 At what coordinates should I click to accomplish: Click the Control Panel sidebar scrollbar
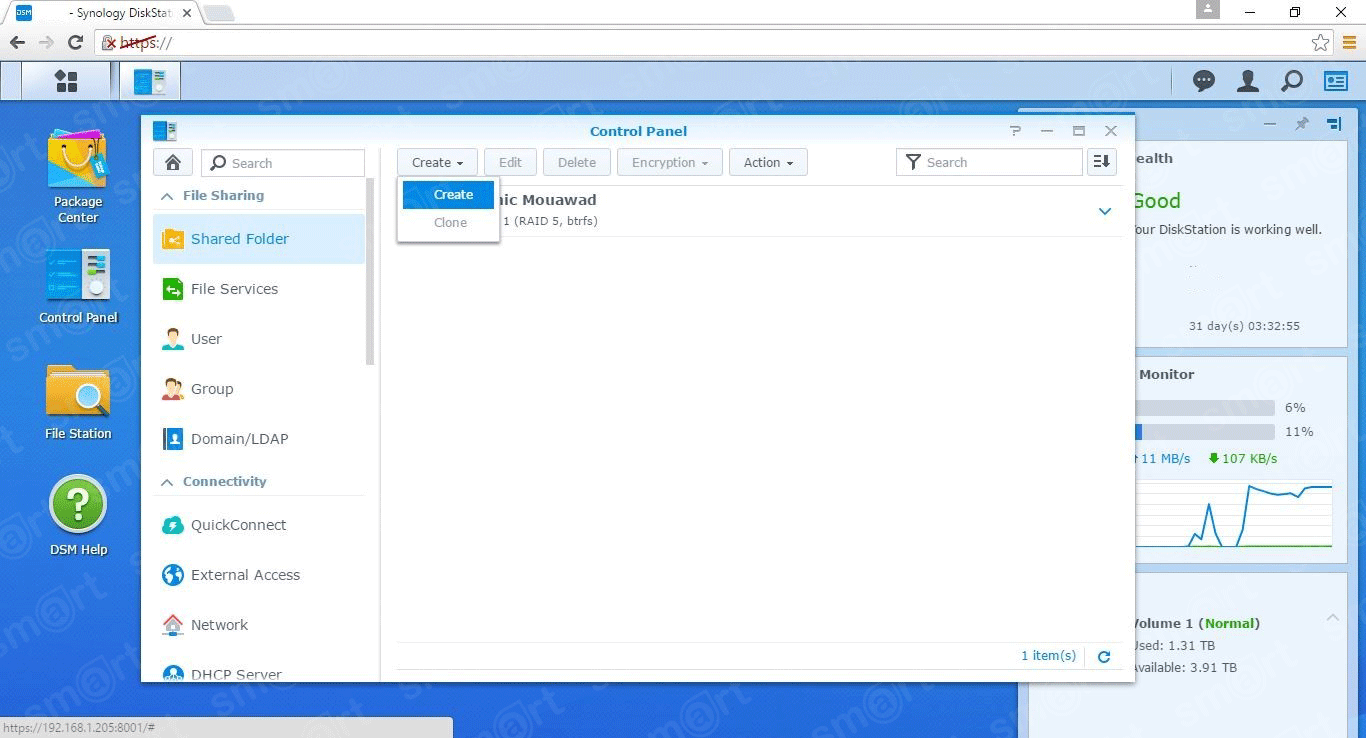pyautogui.click(x=370, y=271)
